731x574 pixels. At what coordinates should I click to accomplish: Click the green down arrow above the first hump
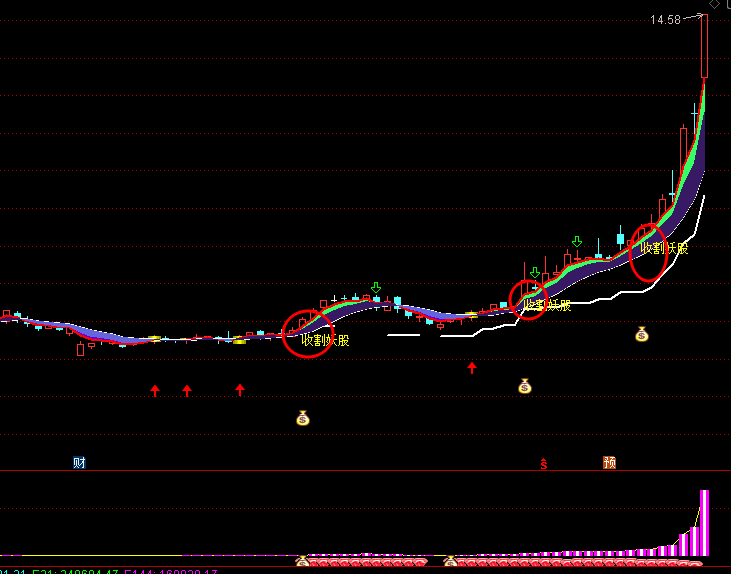pos(376,287)
